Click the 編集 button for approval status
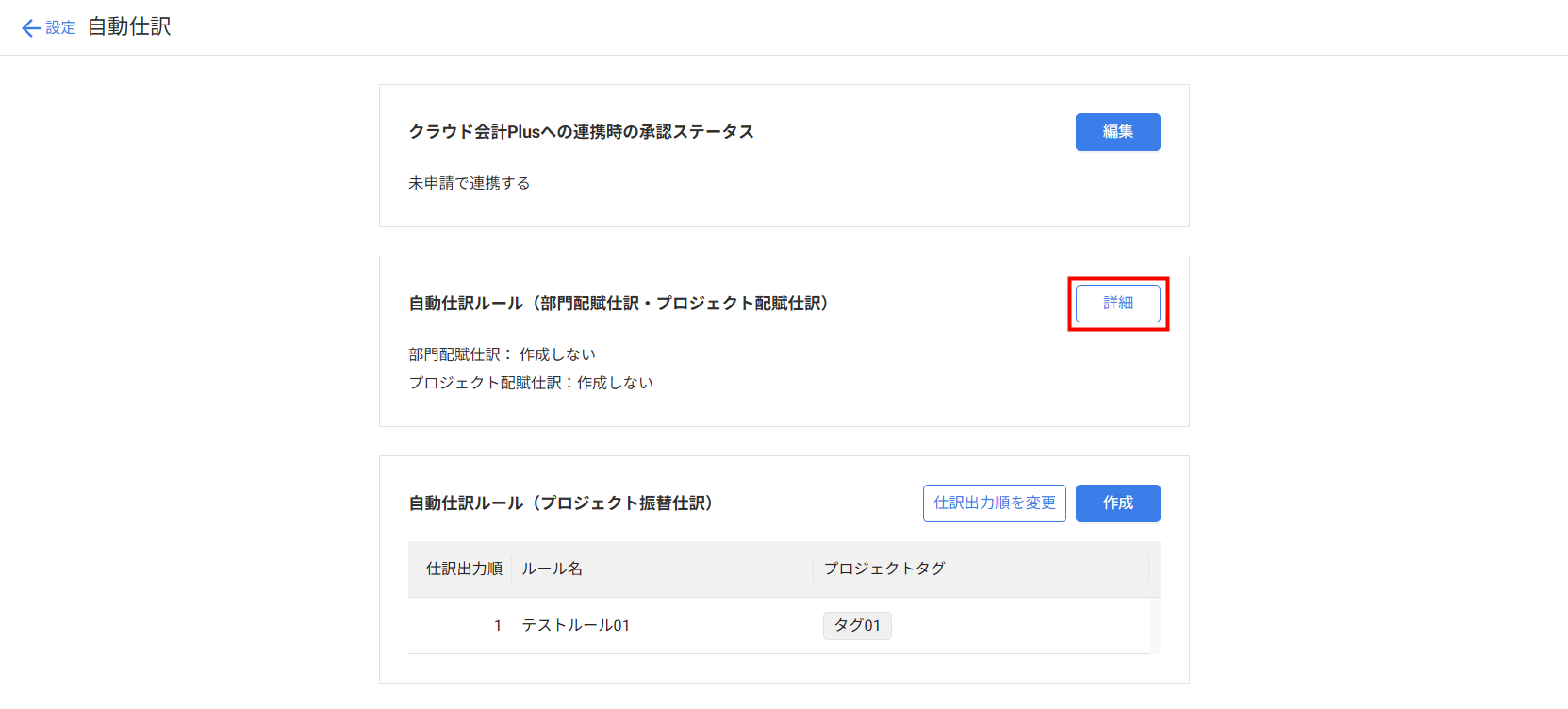 (1117, 132)
